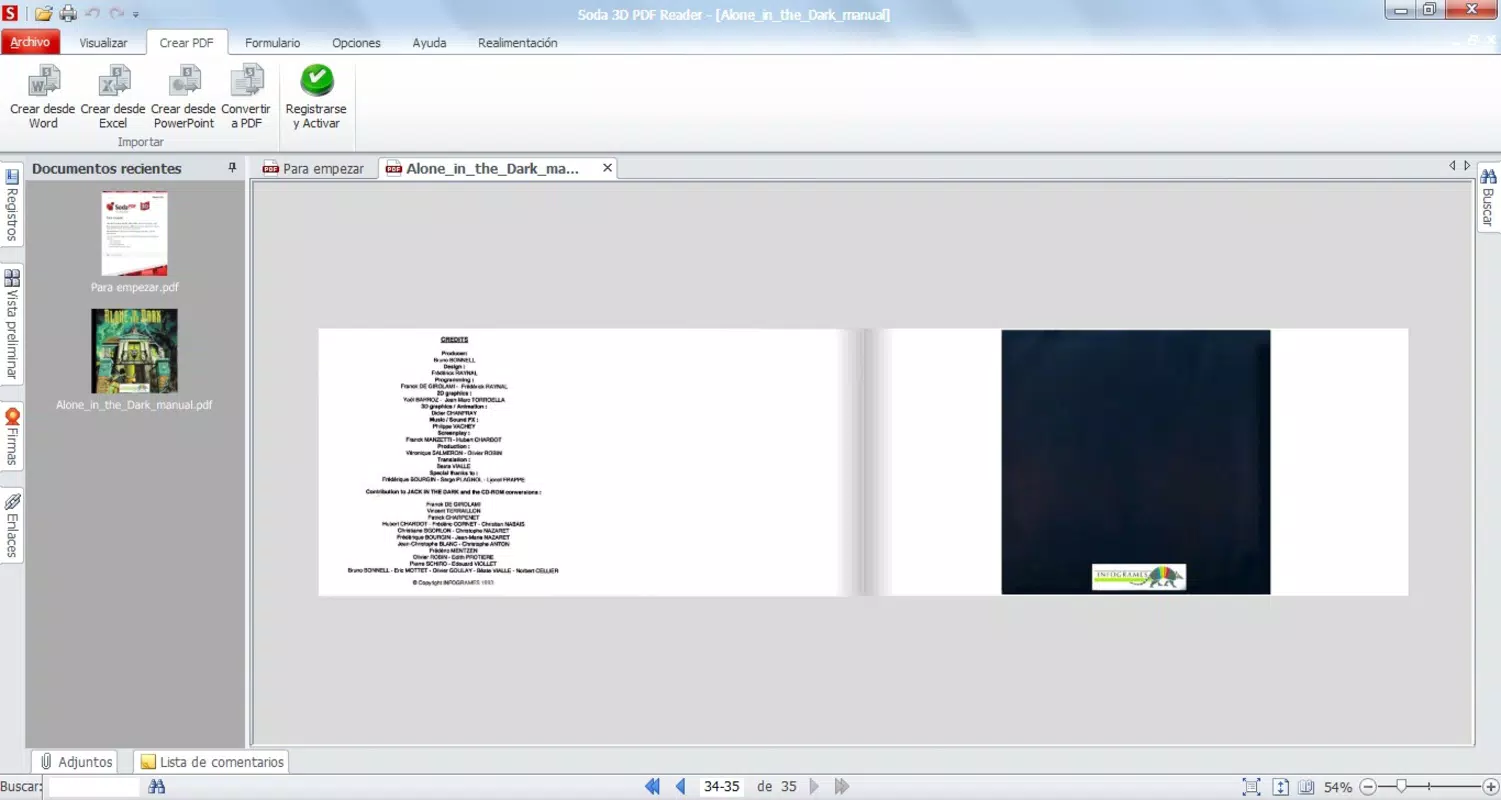
Task: Click the undo arrow in quick access toolbar
Action: pyautogui.click(x=93, y=13)
